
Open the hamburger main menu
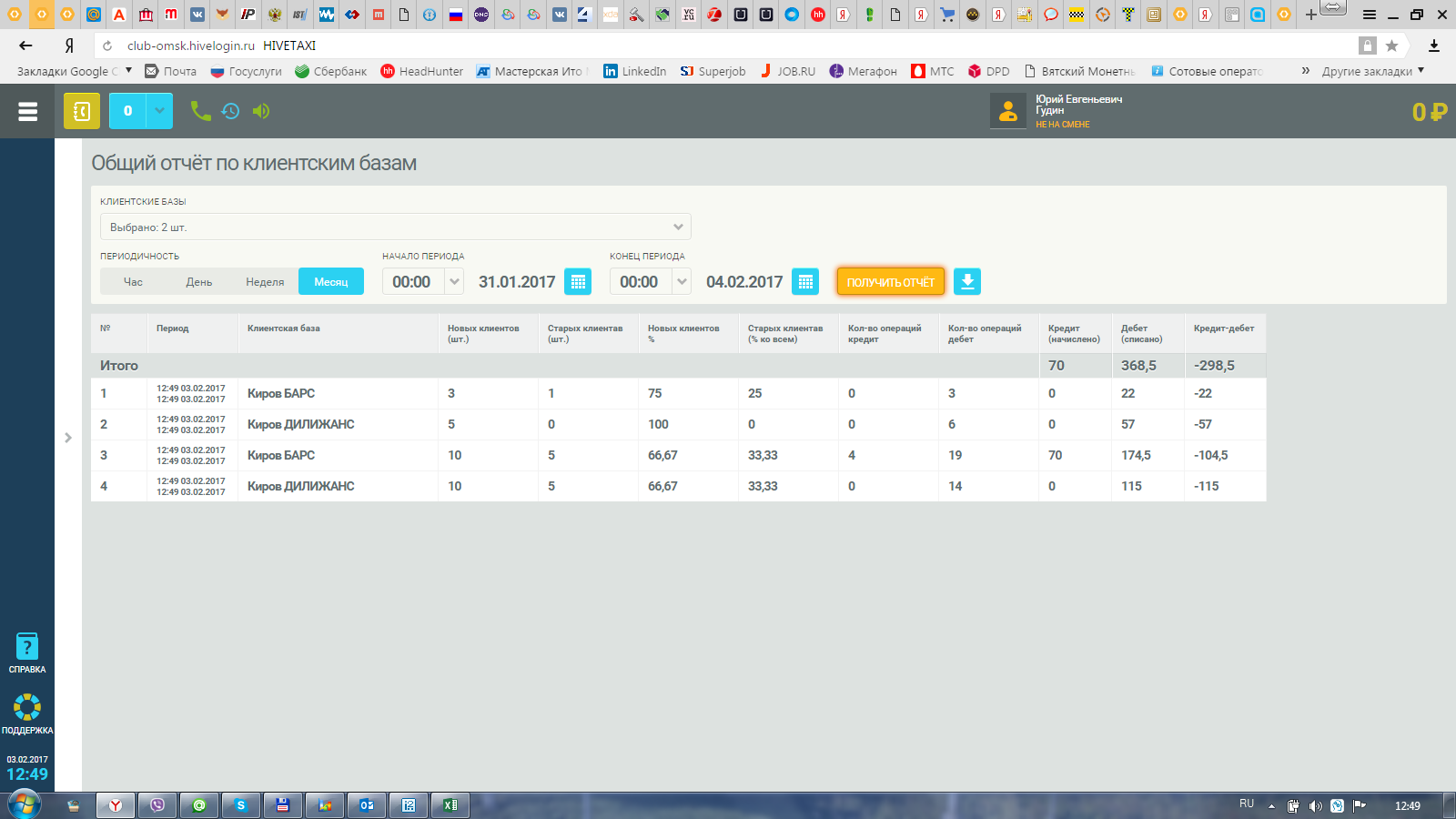coord(27,111)
